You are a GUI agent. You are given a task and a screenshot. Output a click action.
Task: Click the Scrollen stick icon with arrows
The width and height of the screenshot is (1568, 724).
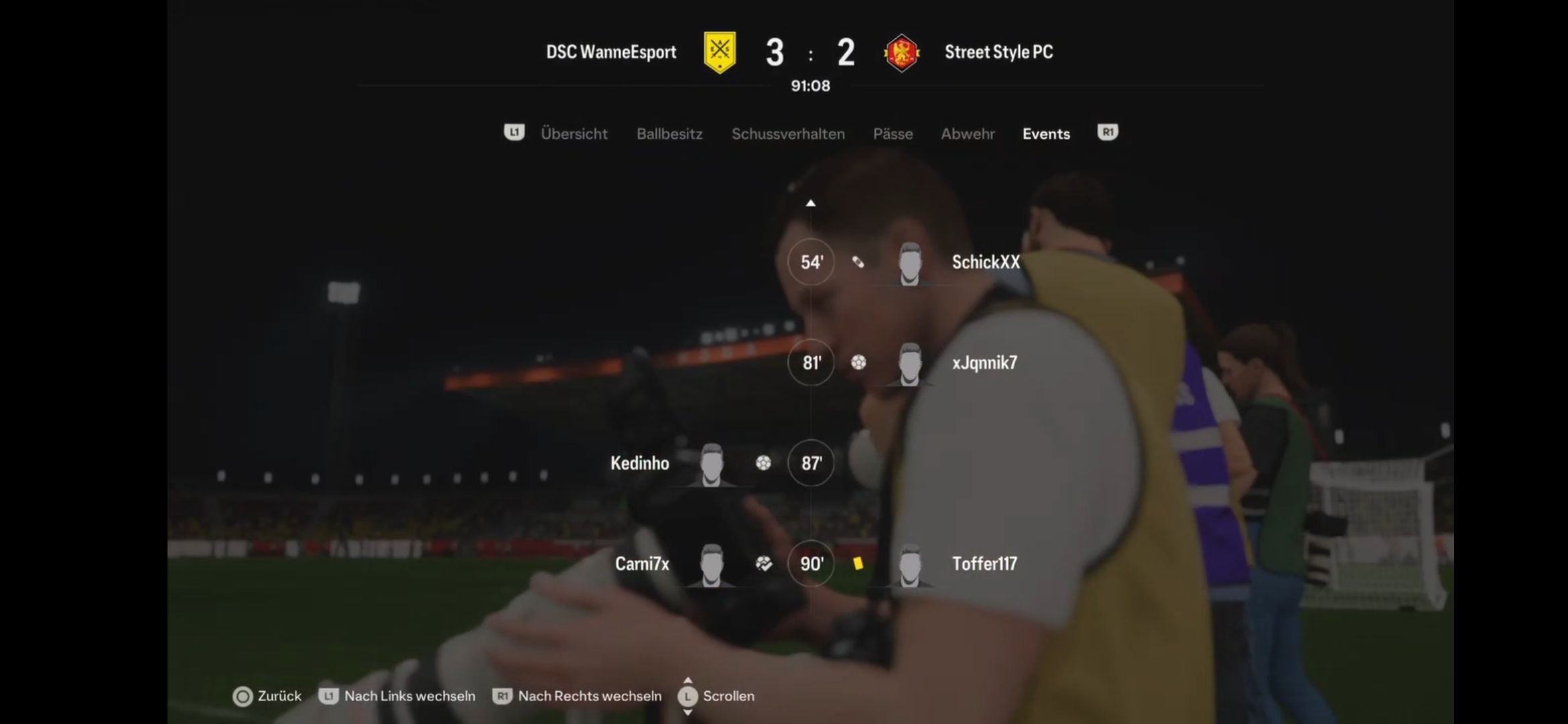click(x=688, y=697)
